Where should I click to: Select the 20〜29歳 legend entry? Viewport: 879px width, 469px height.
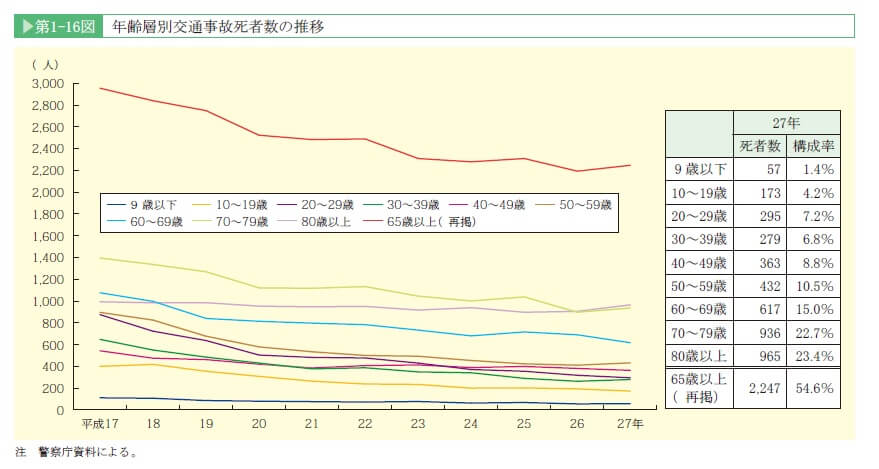(316, 205)
